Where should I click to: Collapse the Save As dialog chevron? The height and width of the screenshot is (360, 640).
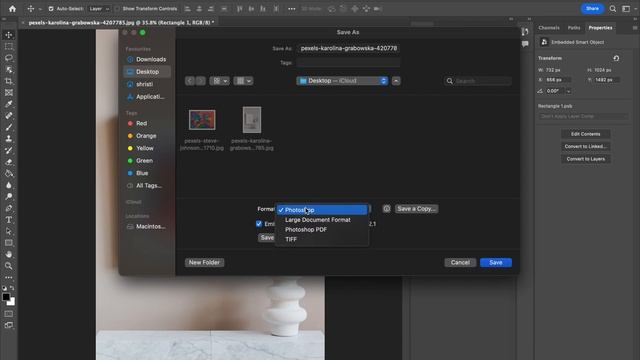pos(396,81)
